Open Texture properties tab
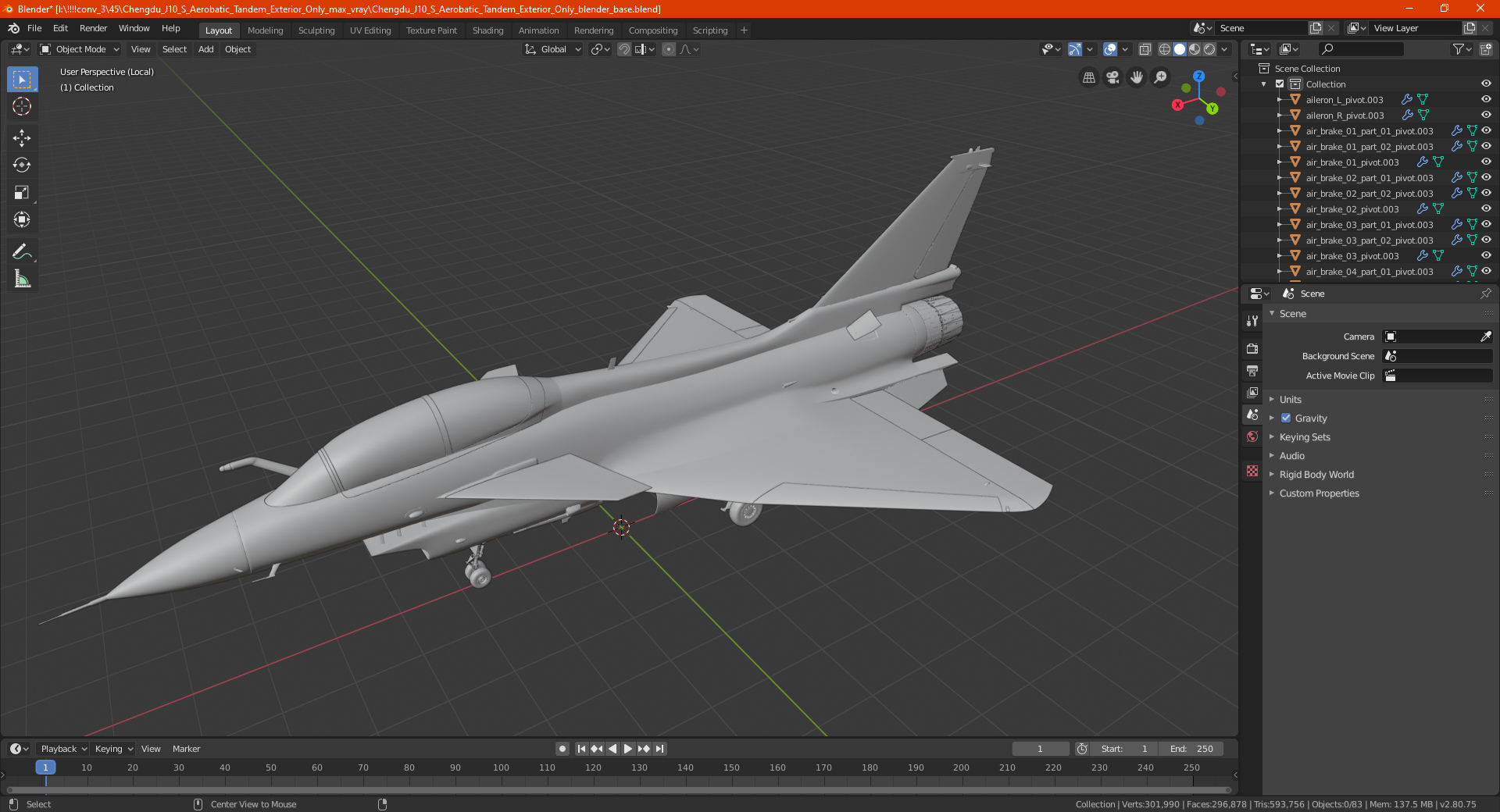The image size is (1500, 812). tap(1252, 471)
